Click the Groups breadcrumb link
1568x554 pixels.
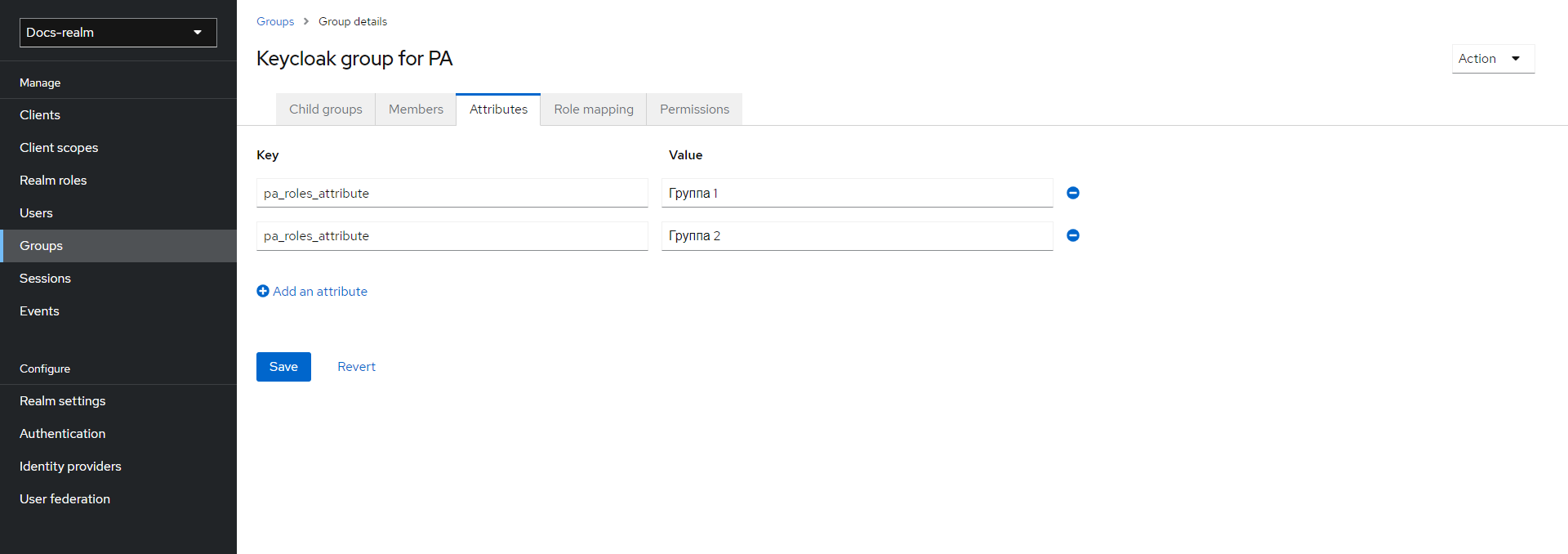click(275, 21)
